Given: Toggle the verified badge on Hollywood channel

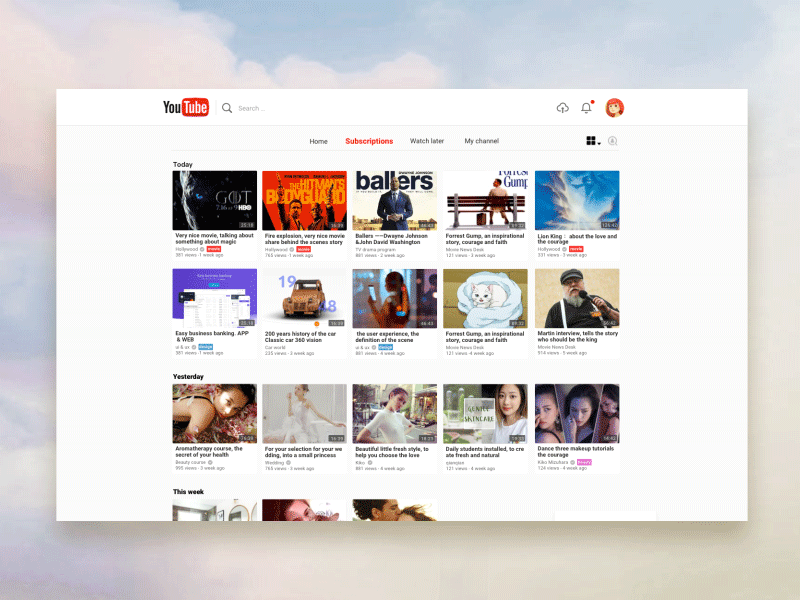Looking at the screenshot, I should tap(202, 248).
